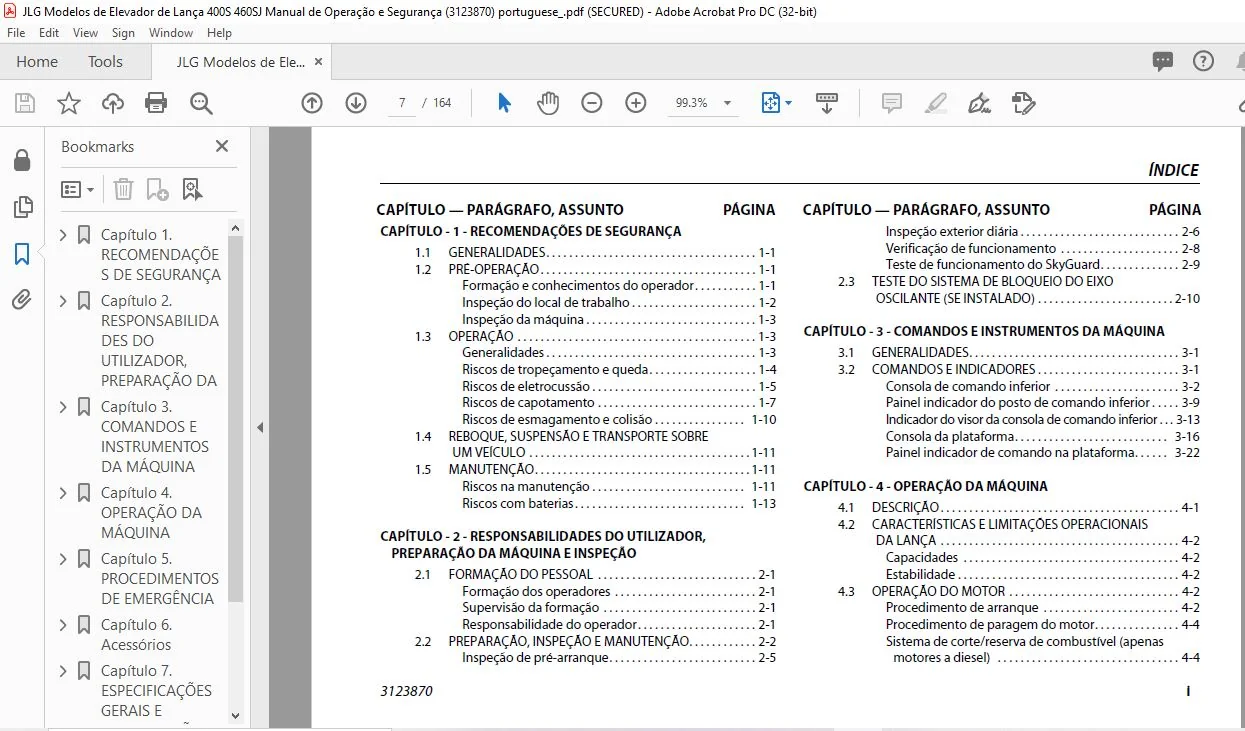This screenshot has width=1245, height=731.
Task: Select the JLG Modelos document tab
Action: [x=241, y=61]
